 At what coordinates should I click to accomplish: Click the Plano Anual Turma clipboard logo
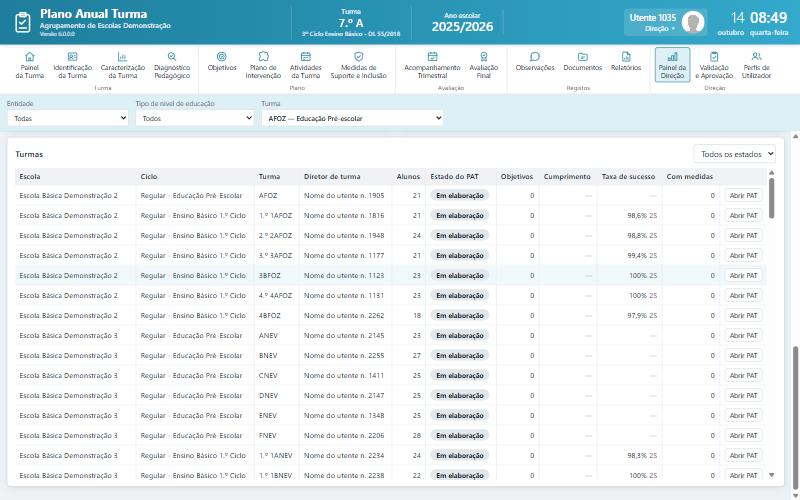23,22
